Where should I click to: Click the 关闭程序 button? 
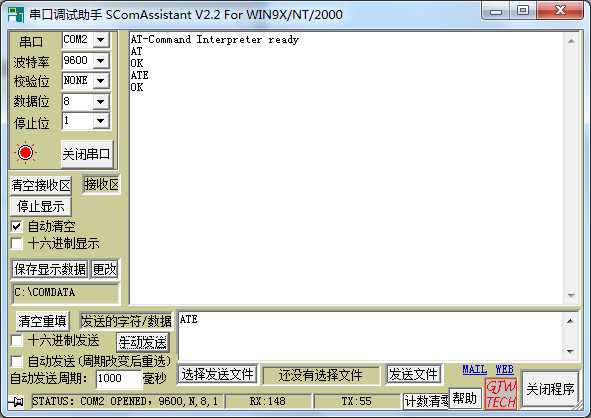550,389
